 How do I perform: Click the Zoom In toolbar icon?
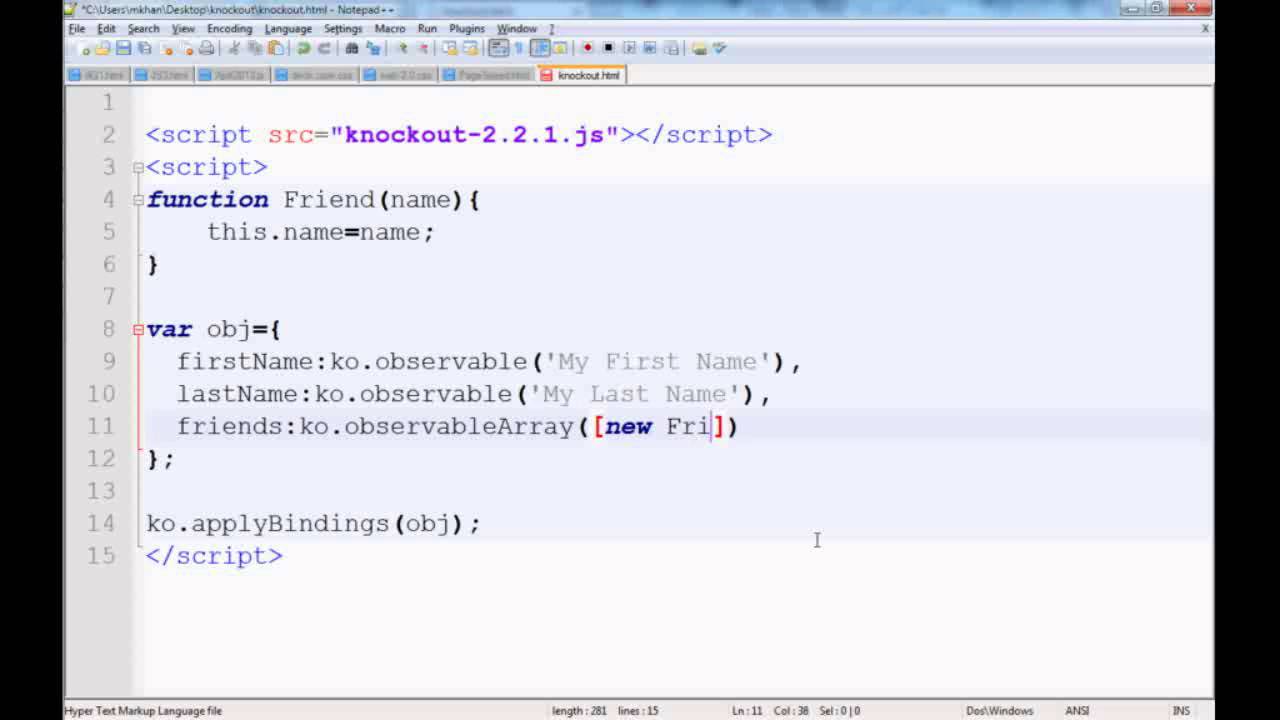[x=404, y=48]
